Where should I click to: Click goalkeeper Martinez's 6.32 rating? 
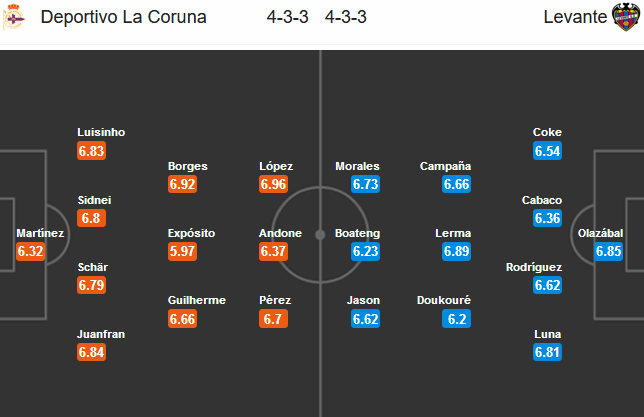[x=31, y=252]
